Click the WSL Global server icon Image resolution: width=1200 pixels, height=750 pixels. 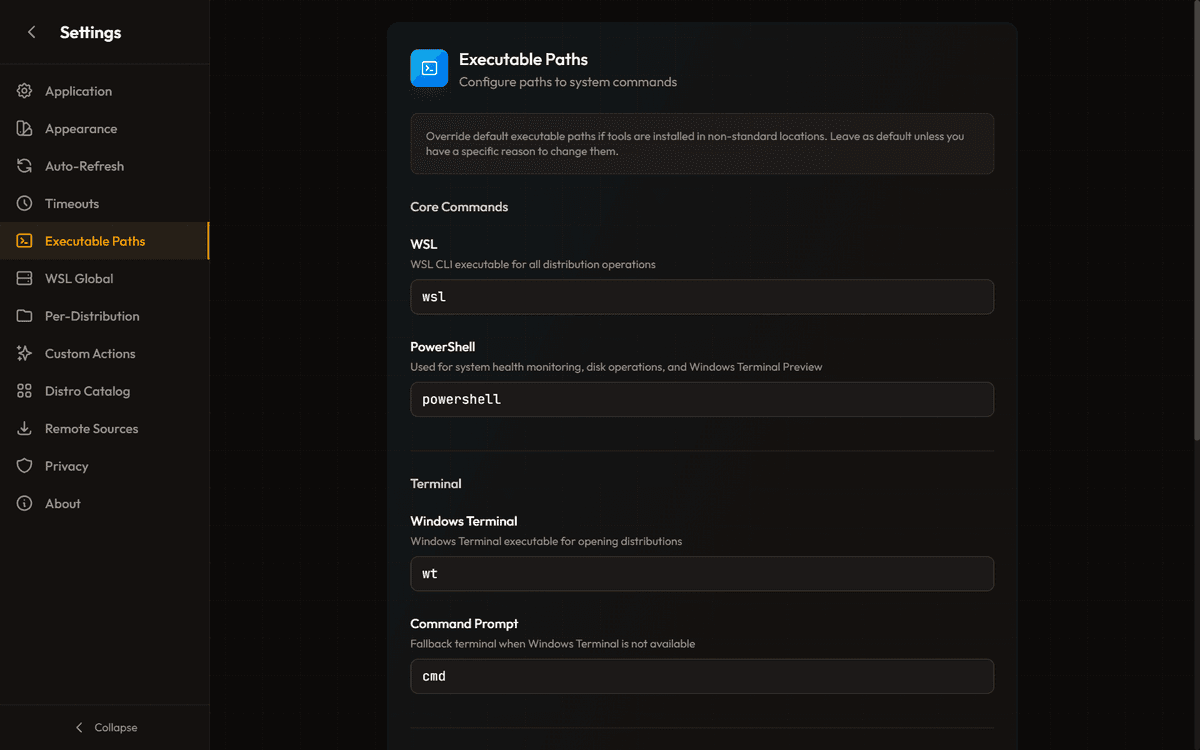pos(25,279)
